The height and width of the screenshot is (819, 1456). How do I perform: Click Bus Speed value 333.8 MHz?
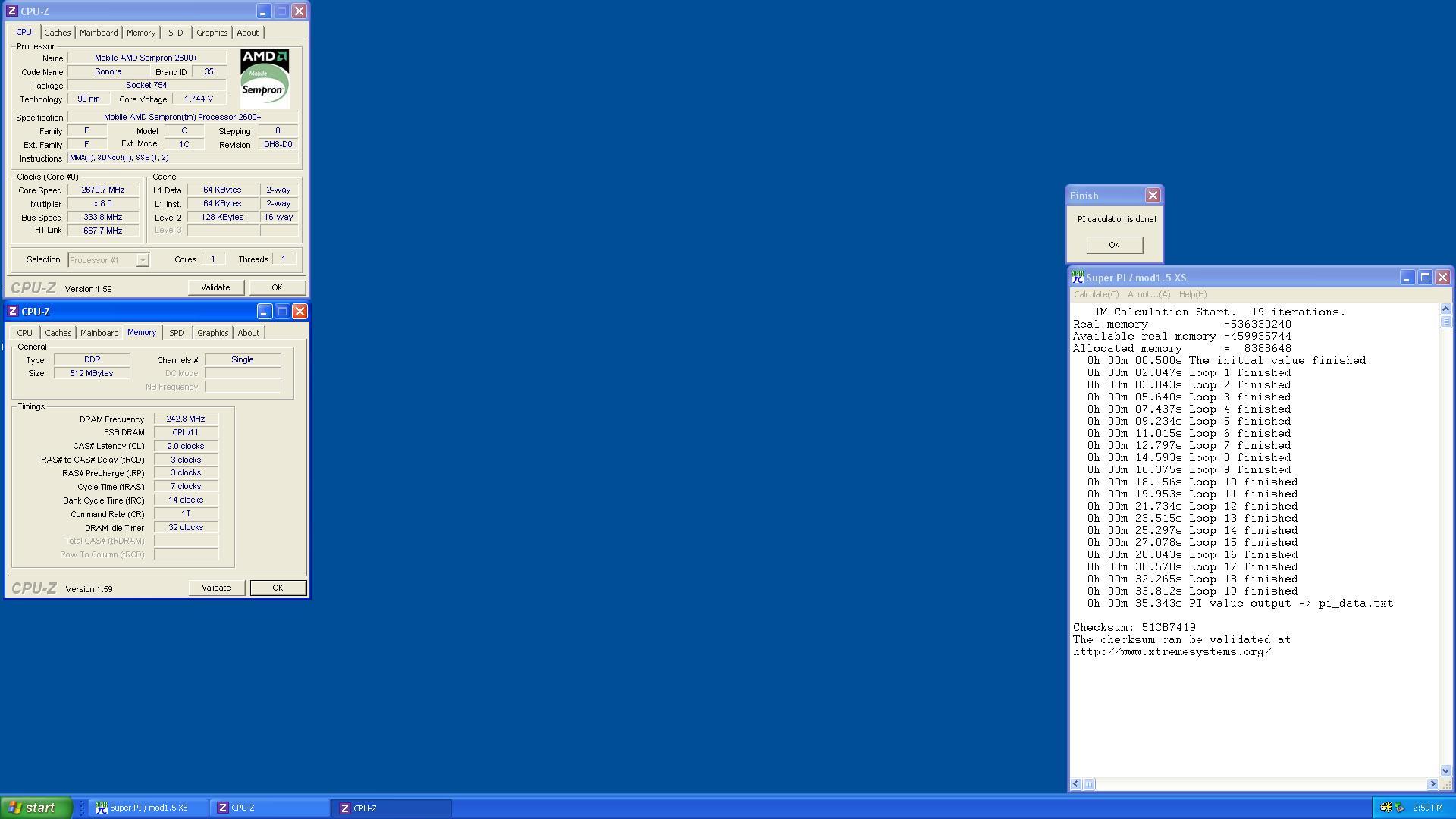pos(103,218)
